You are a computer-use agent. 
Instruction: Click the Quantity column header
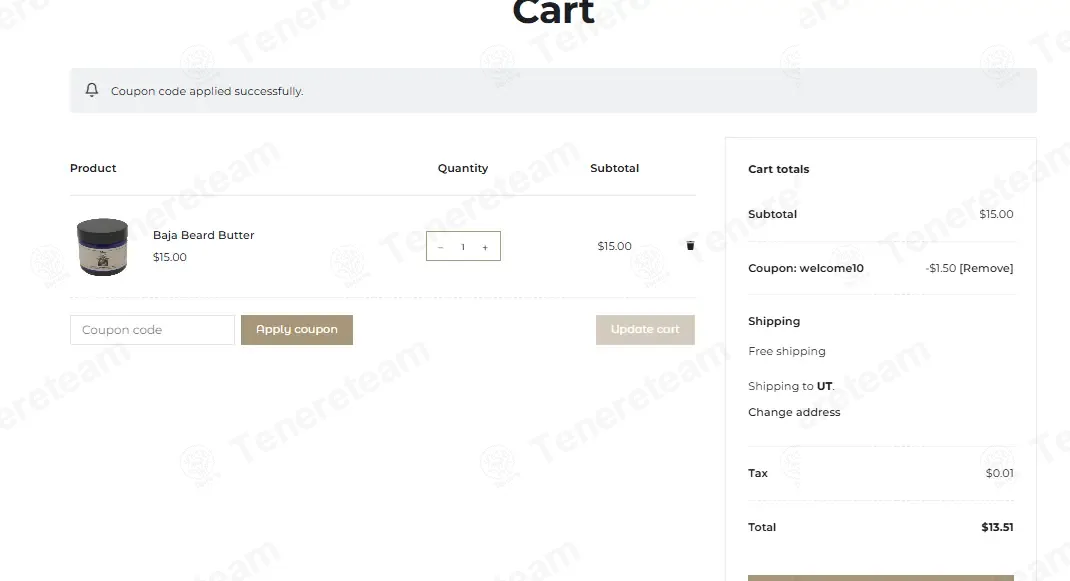(463, 168)
